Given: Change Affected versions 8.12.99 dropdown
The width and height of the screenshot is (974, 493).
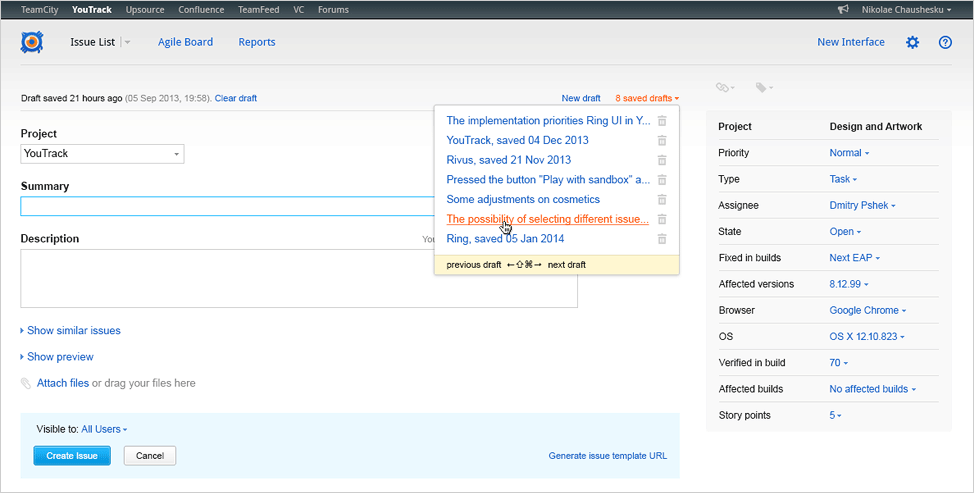Looking at the screenshot, I should (849, 284).
